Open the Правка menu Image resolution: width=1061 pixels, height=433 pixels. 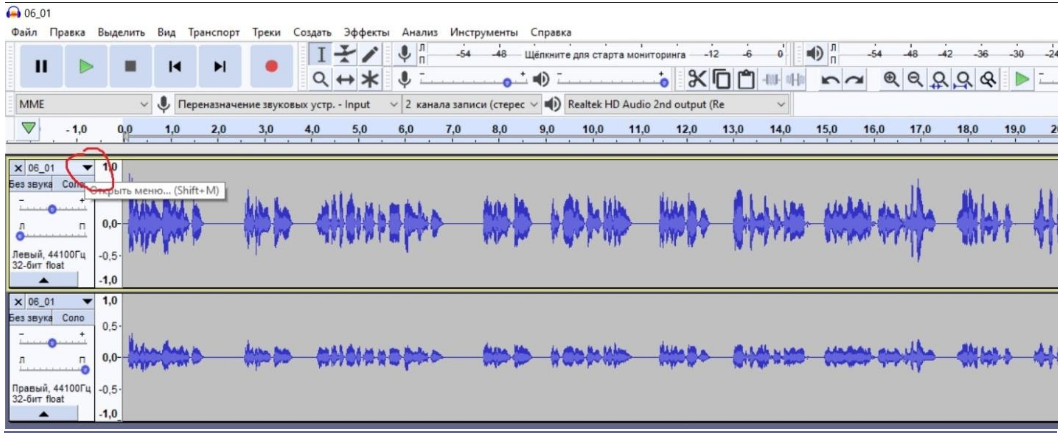point(68,32)
